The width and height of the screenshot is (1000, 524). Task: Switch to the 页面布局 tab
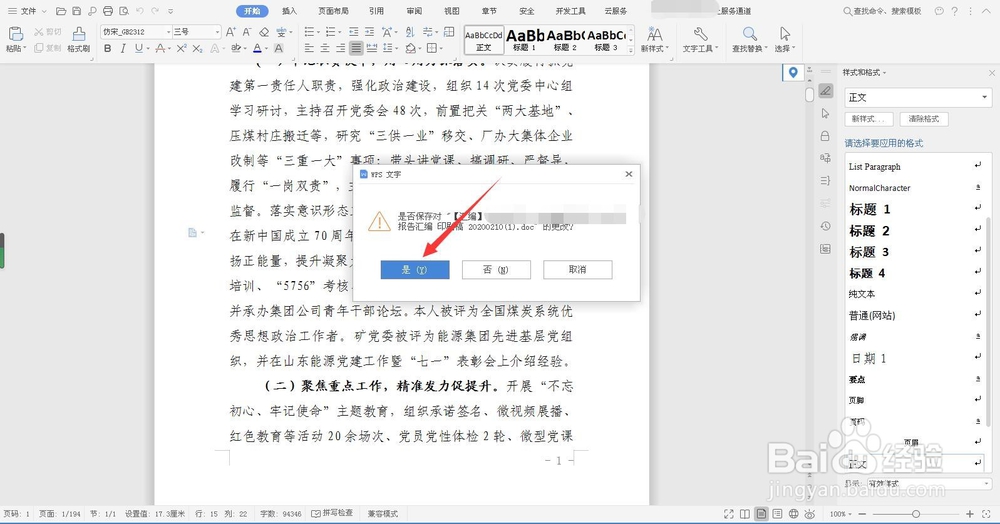(334, 11)
